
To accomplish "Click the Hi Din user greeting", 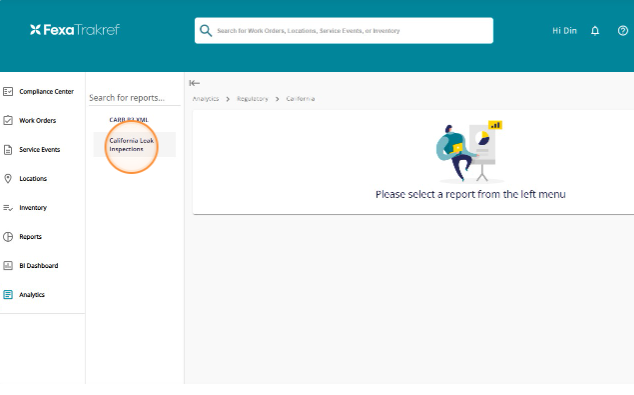I will pyautogui.click(x=564, y=31).
